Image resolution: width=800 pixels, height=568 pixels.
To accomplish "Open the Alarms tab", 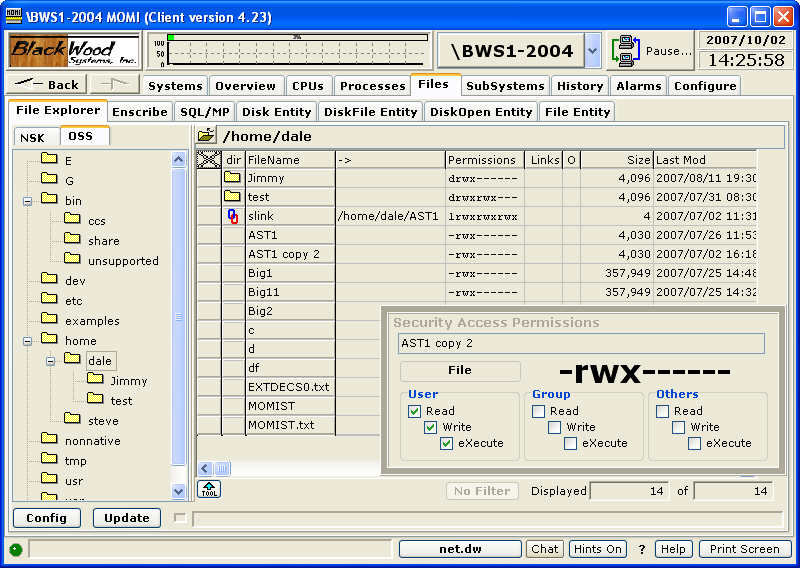I will 638,86.
